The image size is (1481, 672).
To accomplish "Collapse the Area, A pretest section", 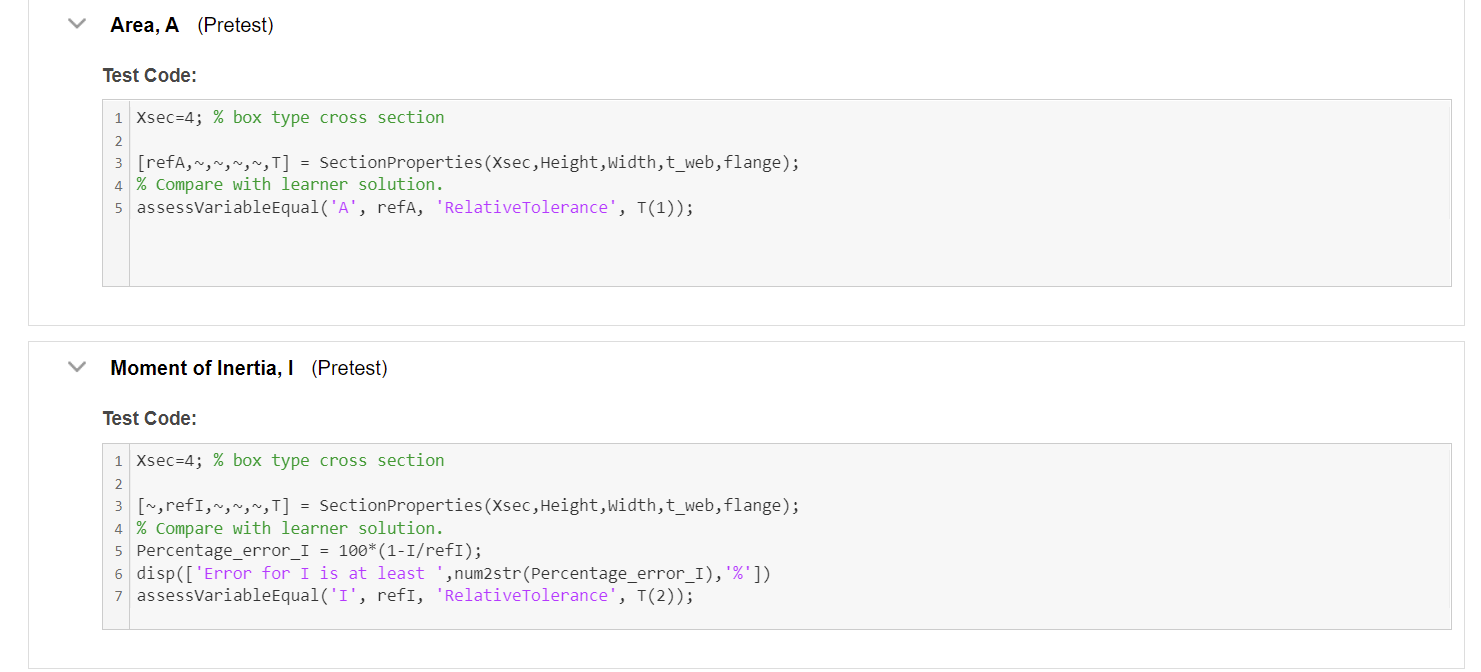I will 77,24.
